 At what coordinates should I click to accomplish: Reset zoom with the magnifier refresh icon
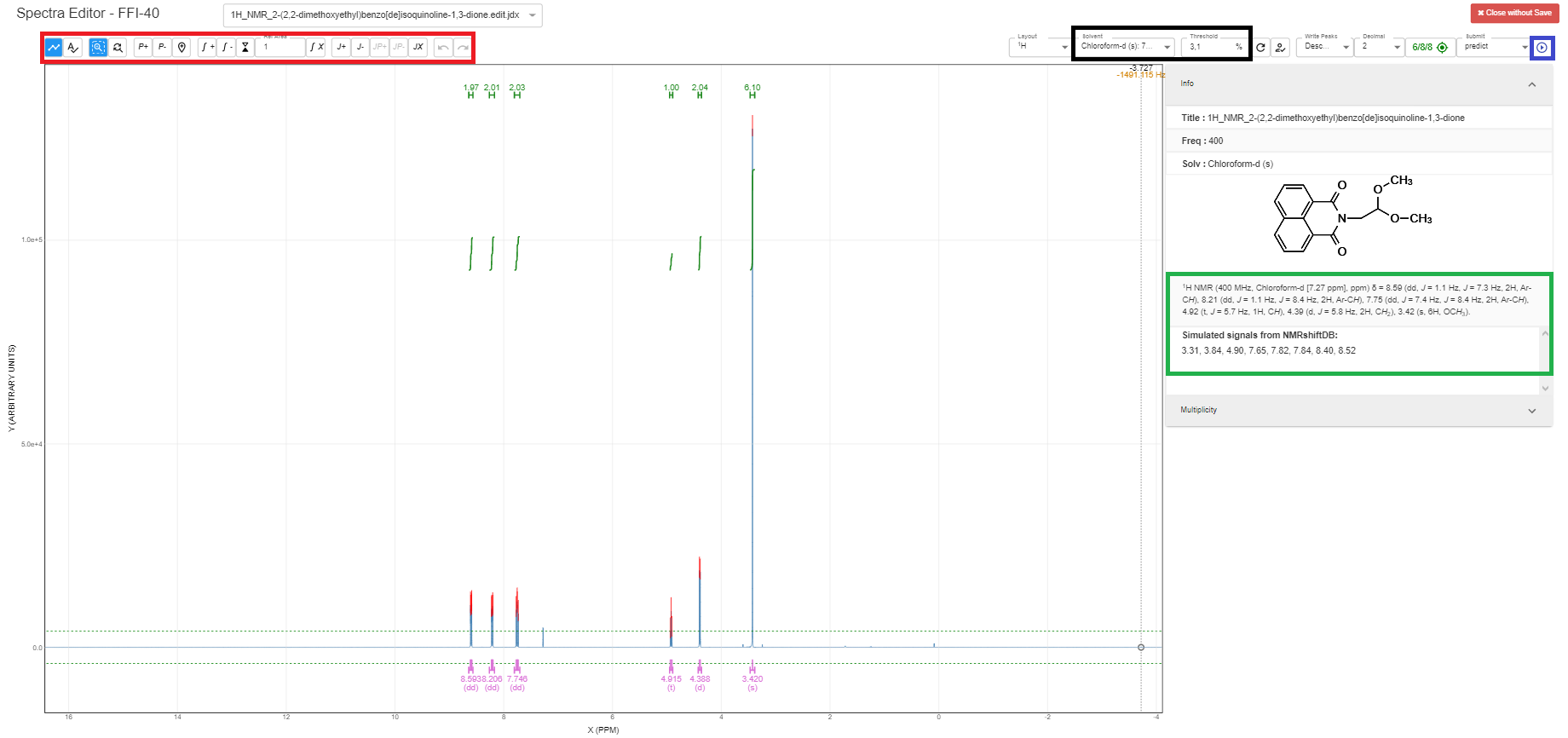click(118, 48)
